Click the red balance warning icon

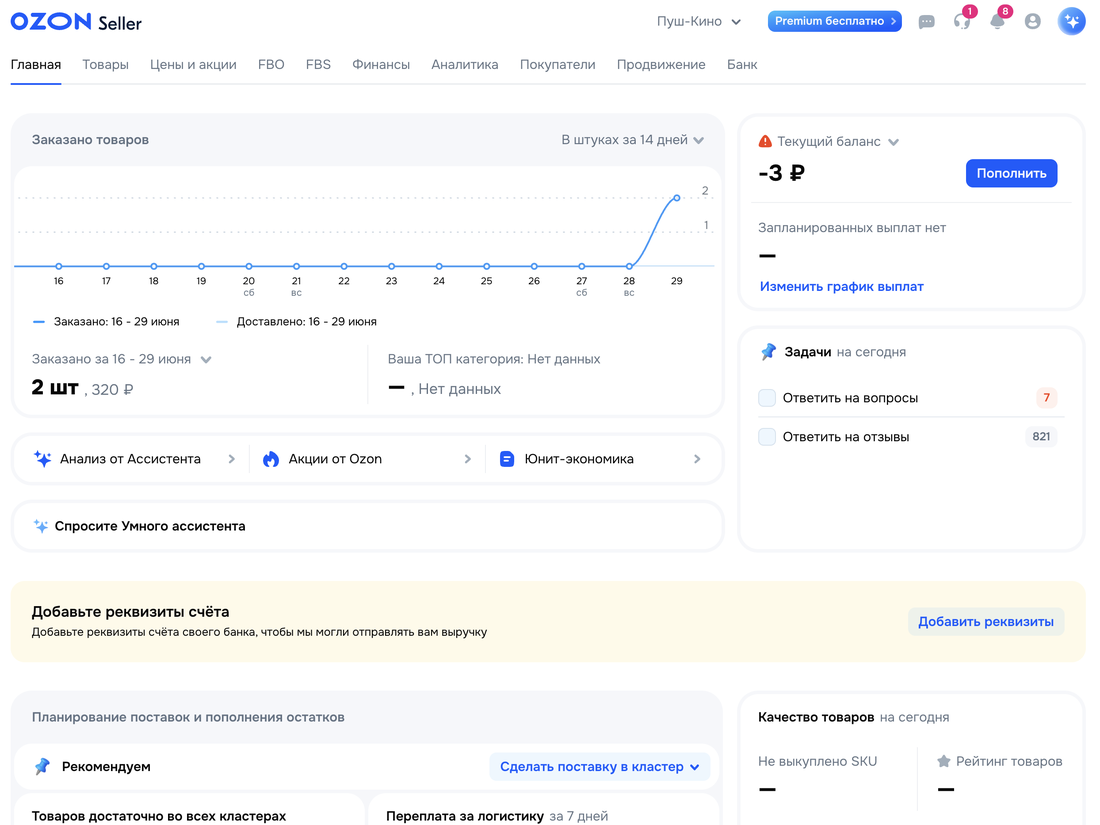(x=765, y=142)
